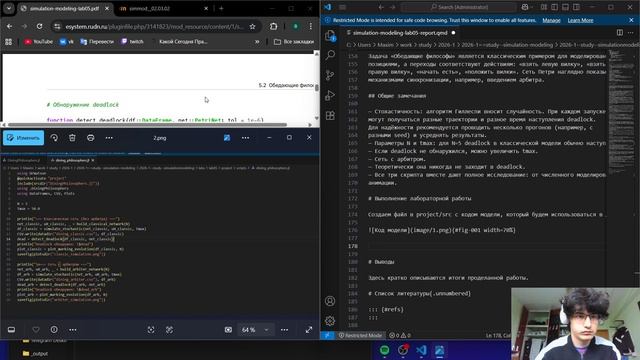Open the Accounts menu in VS Code
Image resolution: width=640 pixels, height=360 pixels.
[330, 301]
